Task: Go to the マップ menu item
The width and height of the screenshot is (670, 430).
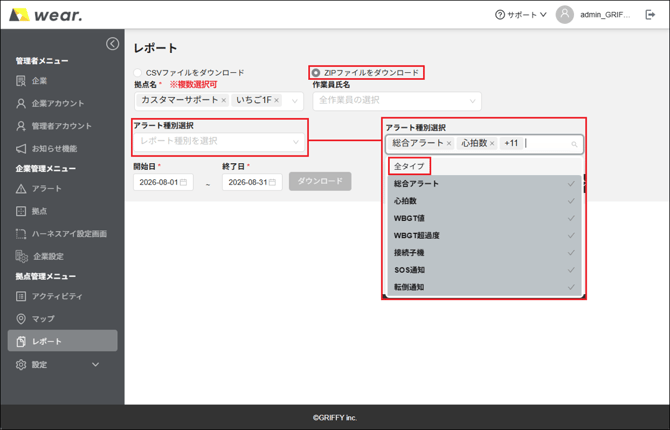Action: (x=62, y=319)
